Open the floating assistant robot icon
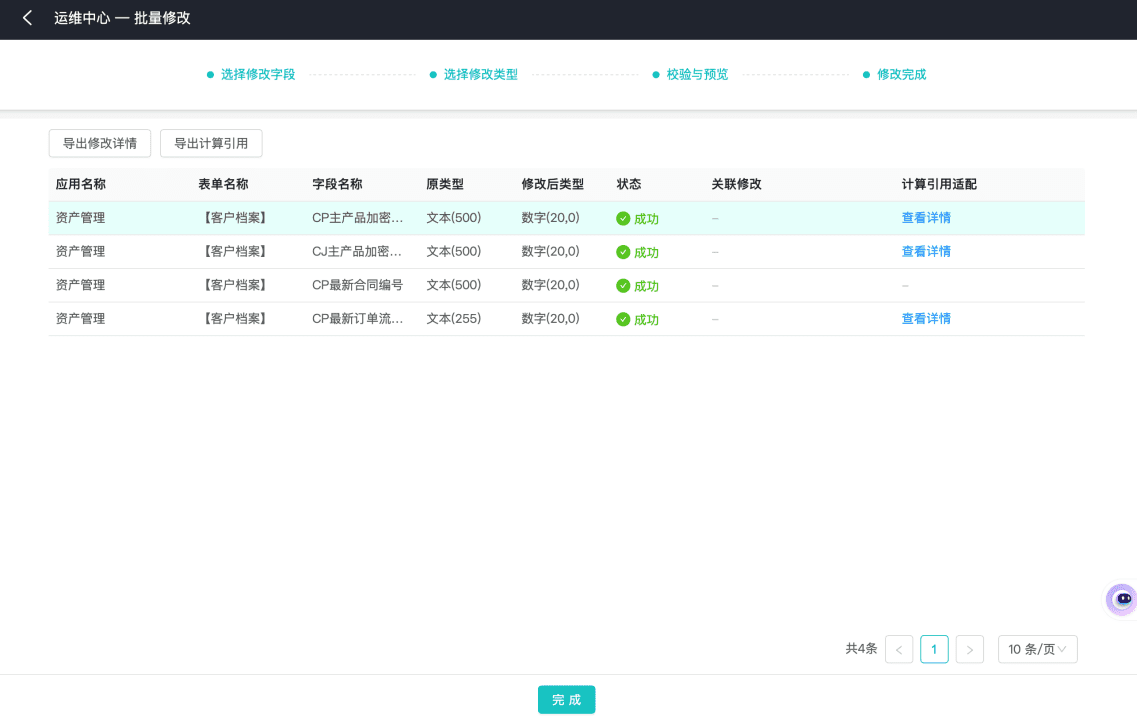The width and height of the screenshot is (1137, 720). tap(1122, 600)
